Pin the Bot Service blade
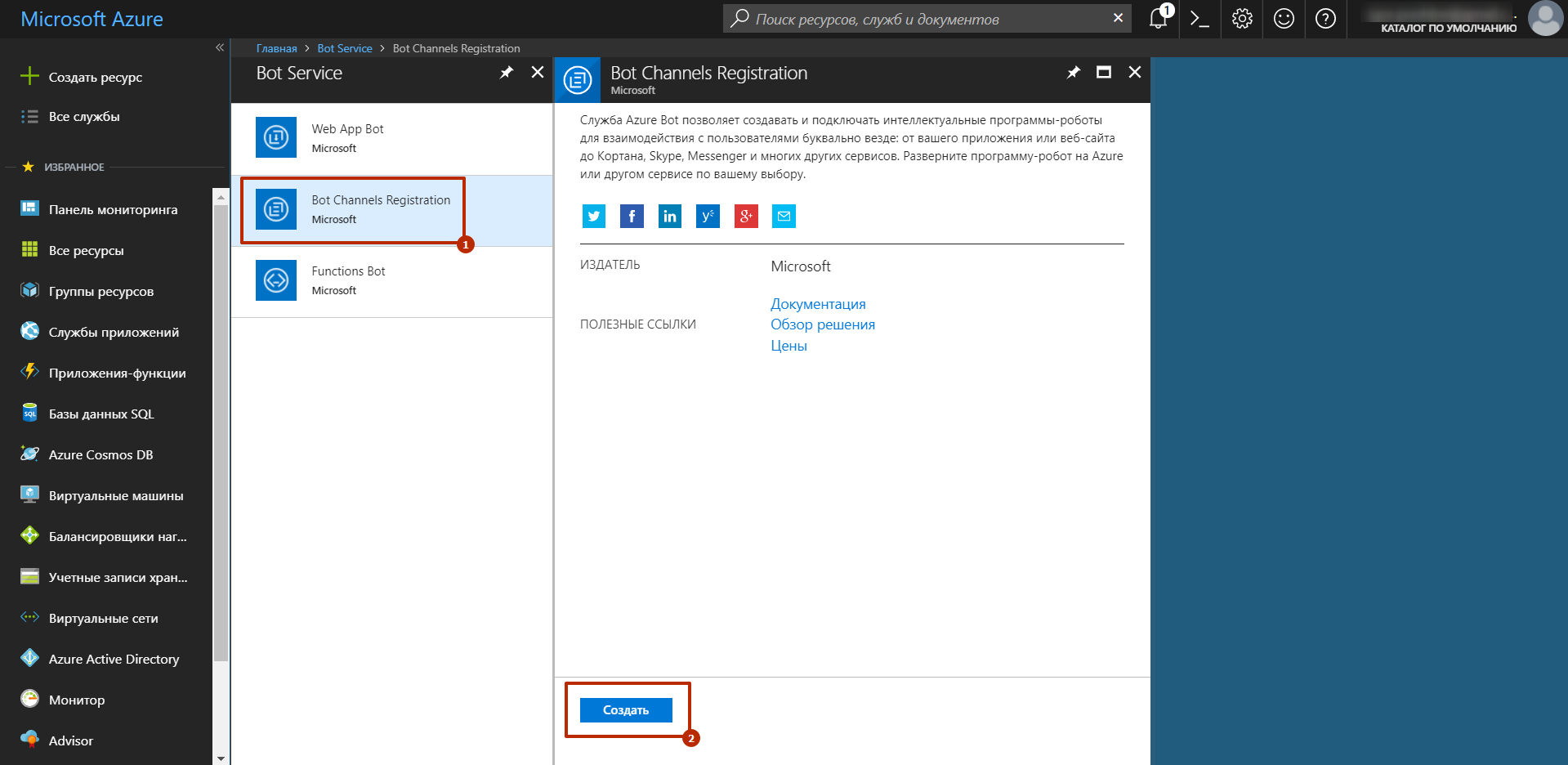 tap(507, 73)
